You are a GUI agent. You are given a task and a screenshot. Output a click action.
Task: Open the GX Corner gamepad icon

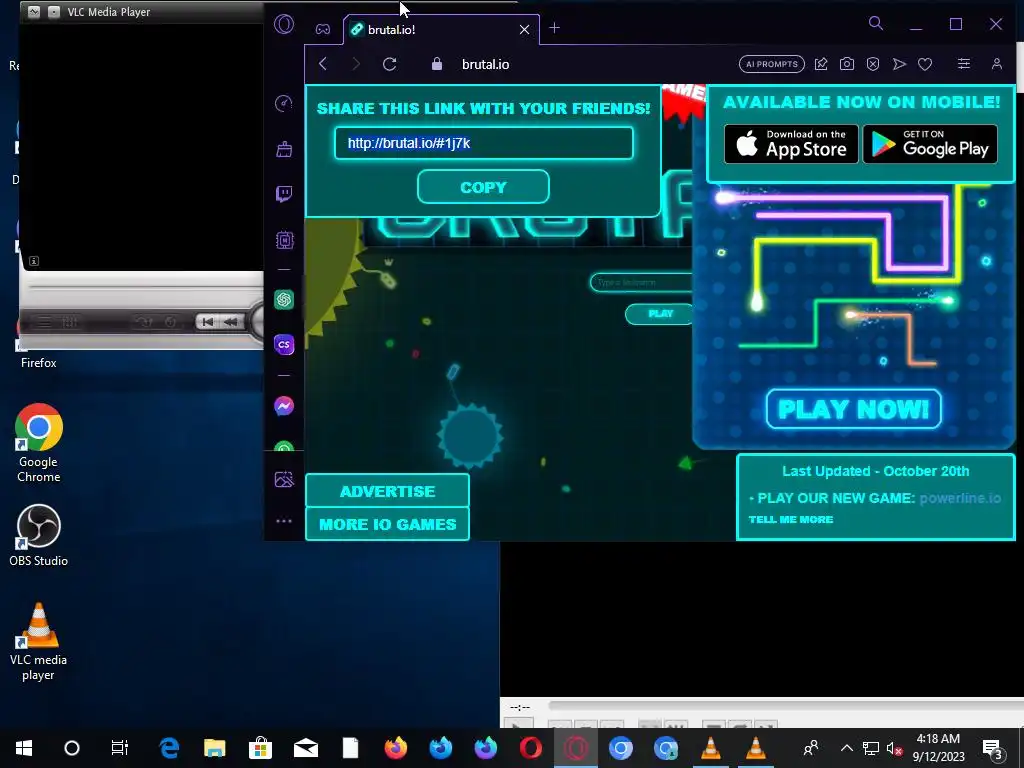point(323,29)
